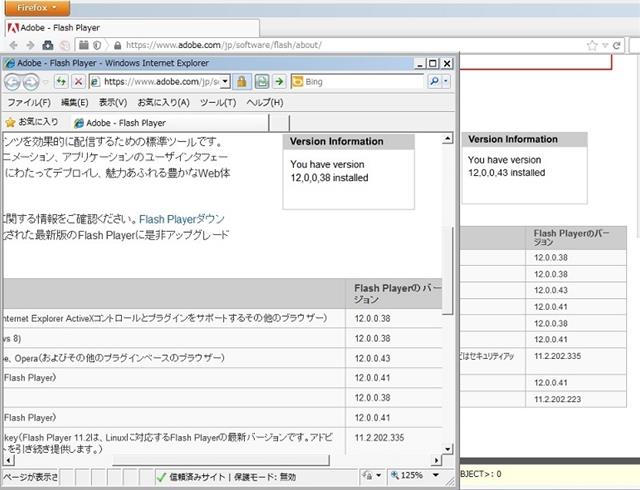This screenshot has height=490, width=640.
Task: Expand IE address bar dropdown
Action: [225, 82]
